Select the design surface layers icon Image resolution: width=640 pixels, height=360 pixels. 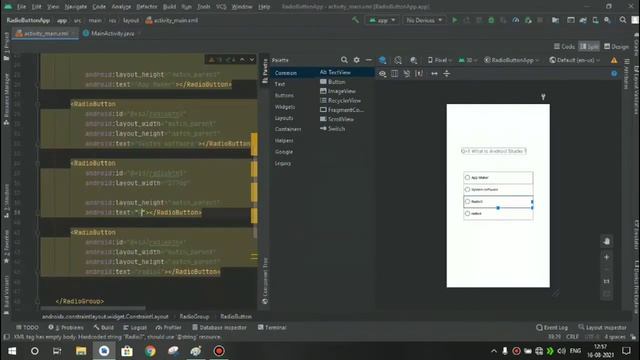[x=382, y=60]
